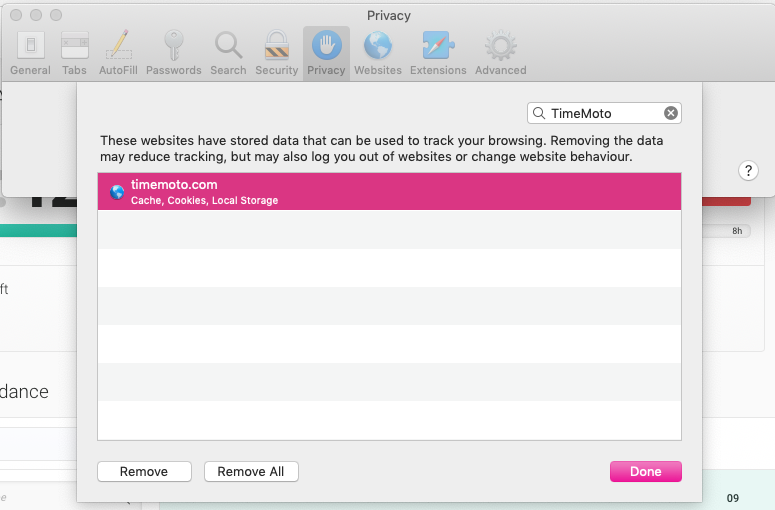Click the green zoom window button
The image size is (775, 510).
point(56,15)
